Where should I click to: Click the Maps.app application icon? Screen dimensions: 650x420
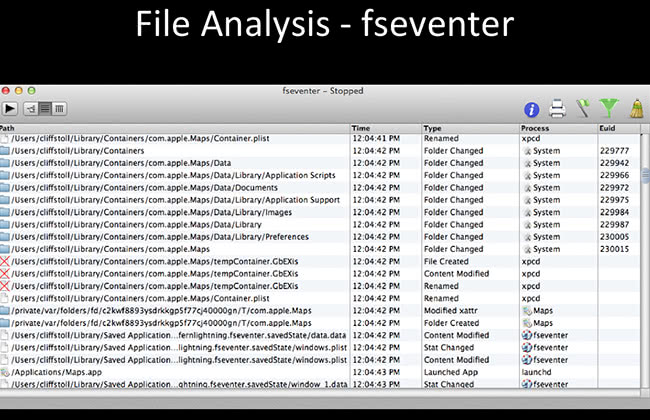pyautogui.click(x=5, y=372)
